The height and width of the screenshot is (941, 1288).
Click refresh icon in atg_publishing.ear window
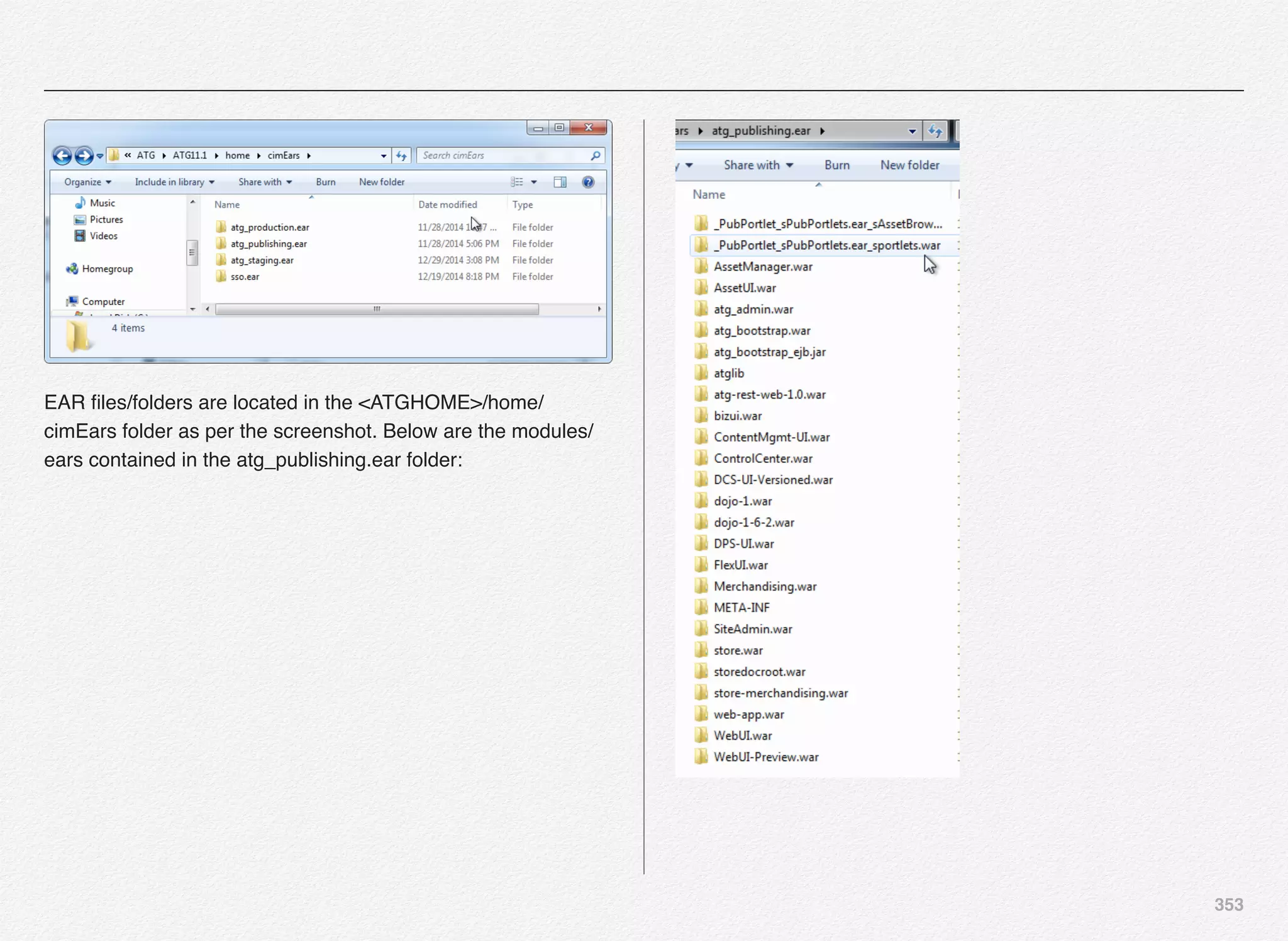[x=935, y=131]
